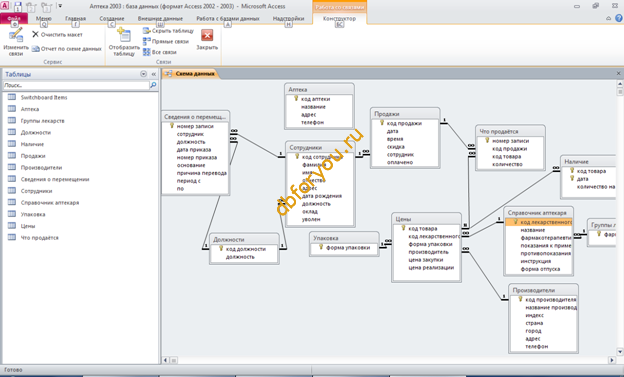Click Скрыть таблицу in ribbon
The image size is (624, 377).
click(168, 31)
